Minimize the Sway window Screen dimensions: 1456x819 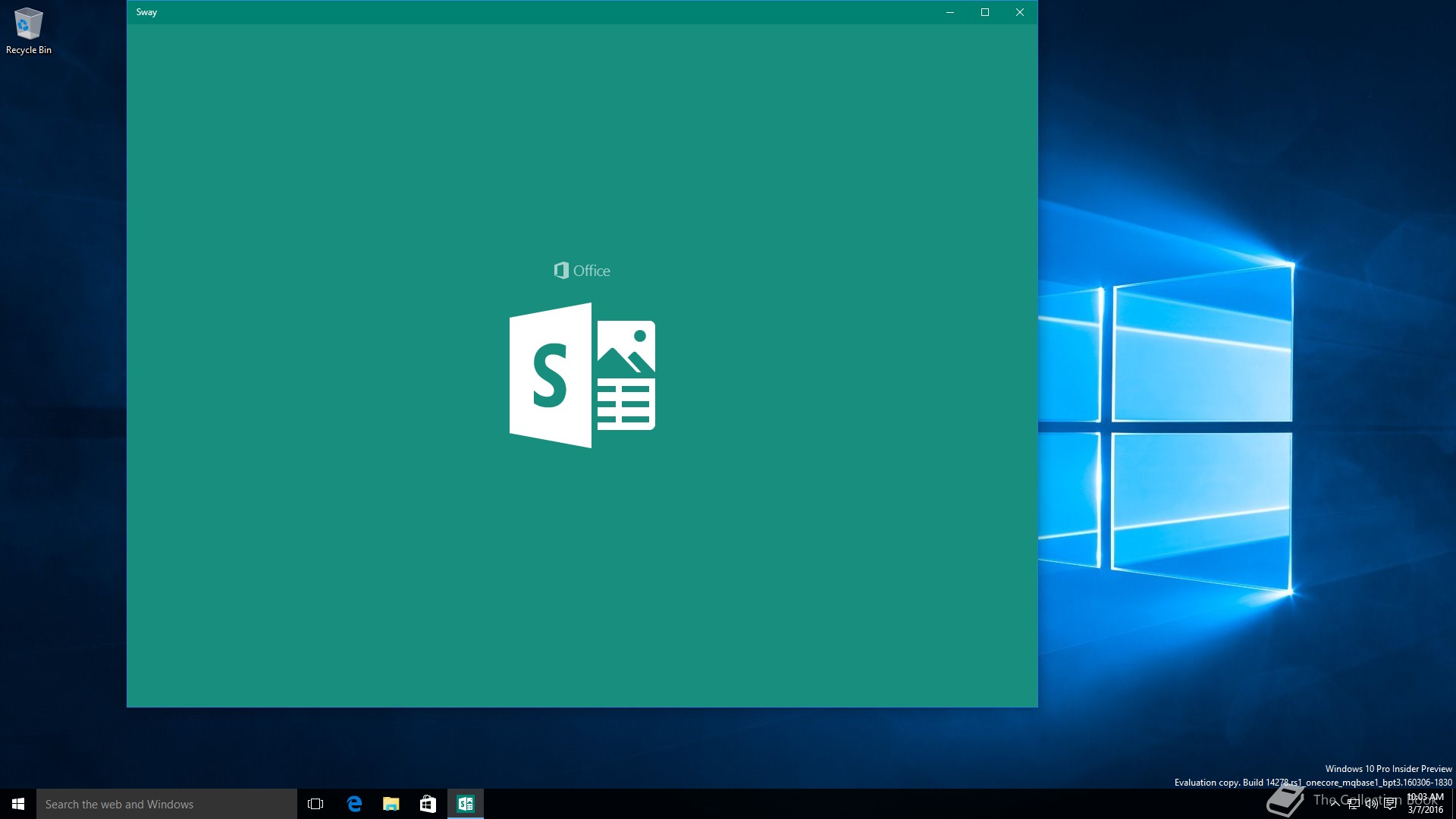tap(949, 12)
